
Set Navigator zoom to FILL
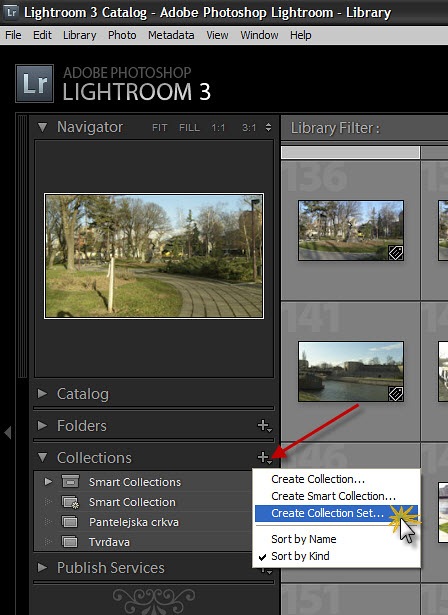(x=189, y=128)
